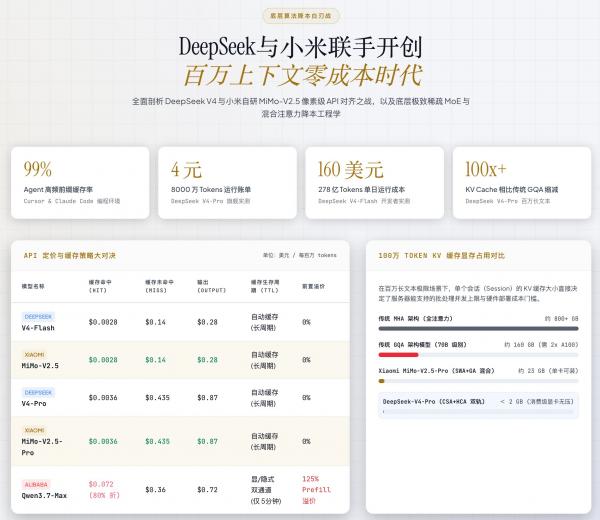The image size is (600, 520).
Task: Click the 0% premium in the MiMo-V2.5 row
Action: [x=306, y=360]
